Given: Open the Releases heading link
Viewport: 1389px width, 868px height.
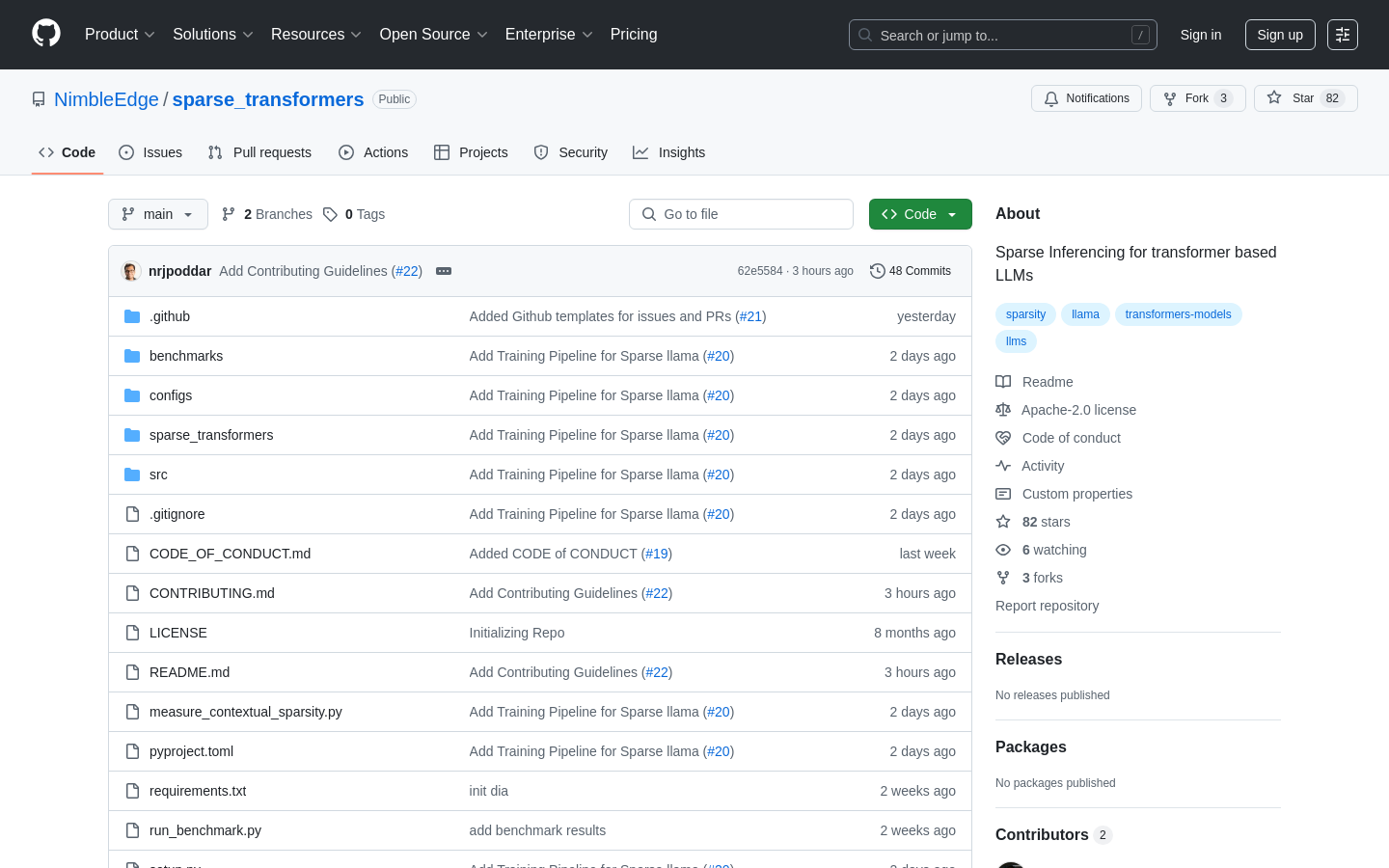Looking at the screenshot, I should coord(1028,660).
